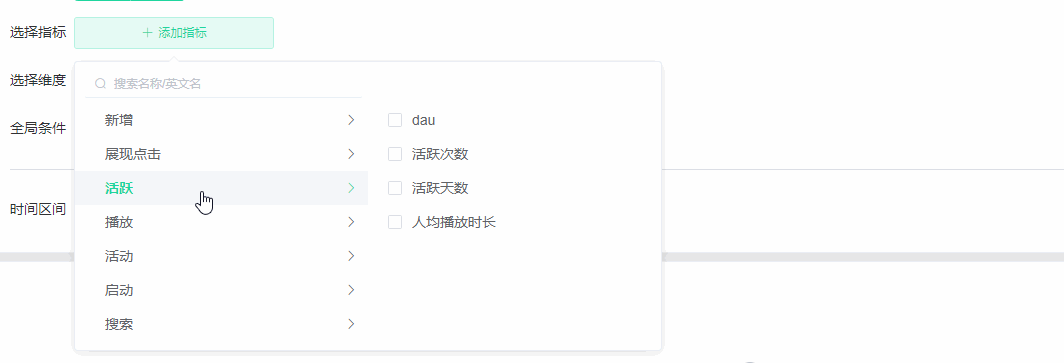Choose the 播放 menu category
The image size is (1064, 363).
221,222
